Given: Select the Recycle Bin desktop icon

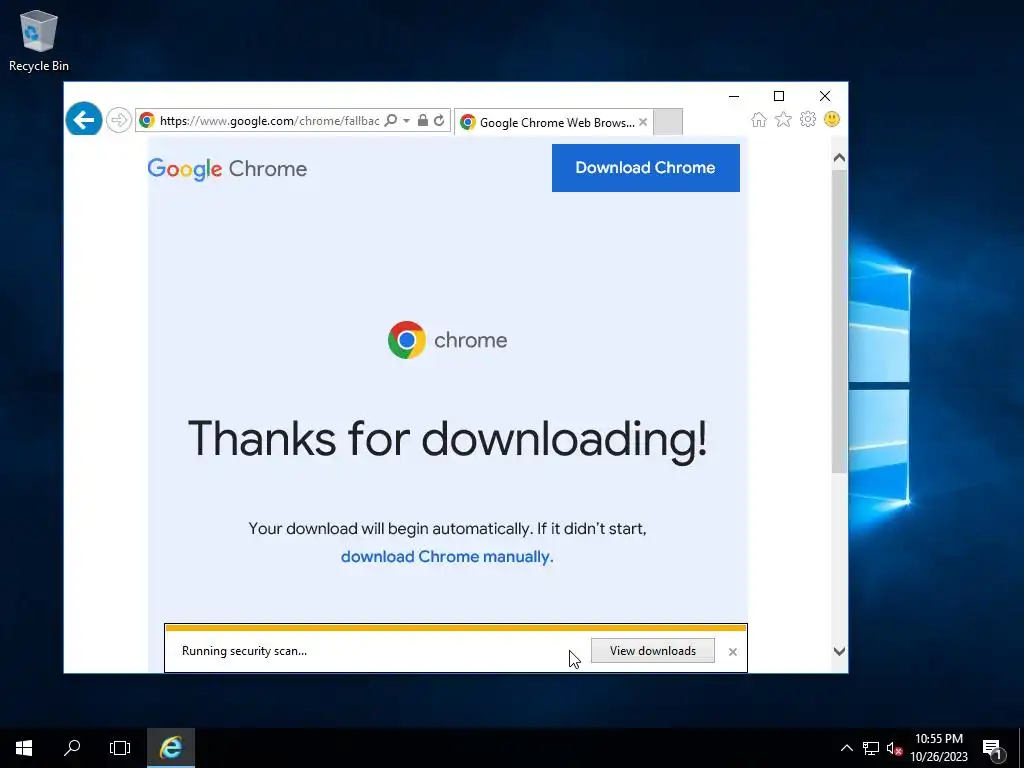Looking at the screenshot, I should (x=39, y=41).
